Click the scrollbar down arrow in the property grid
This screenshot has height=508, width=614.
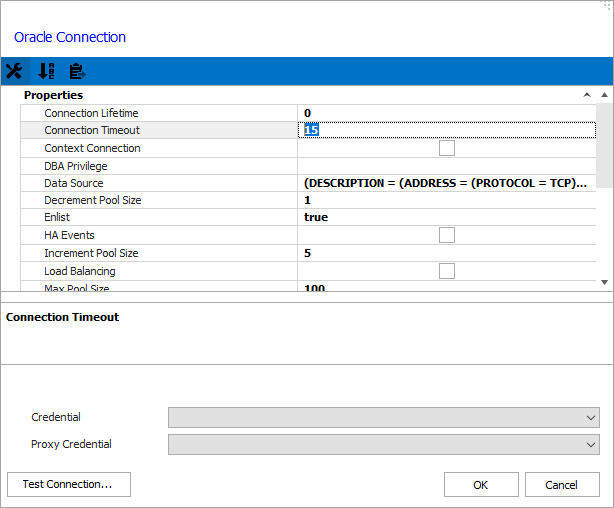tap(605, 282)
